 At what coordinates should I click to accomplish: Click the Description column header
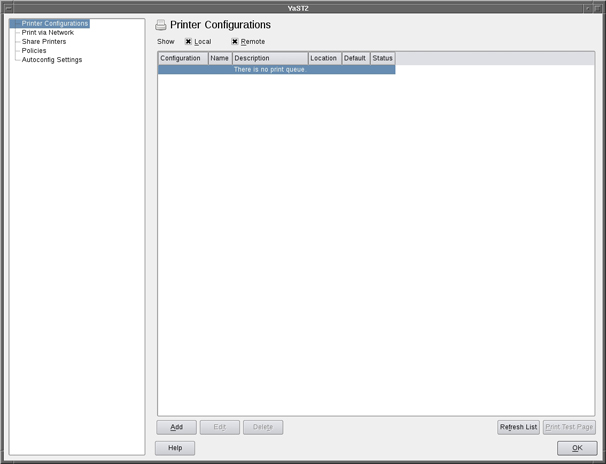pos(269,58)
